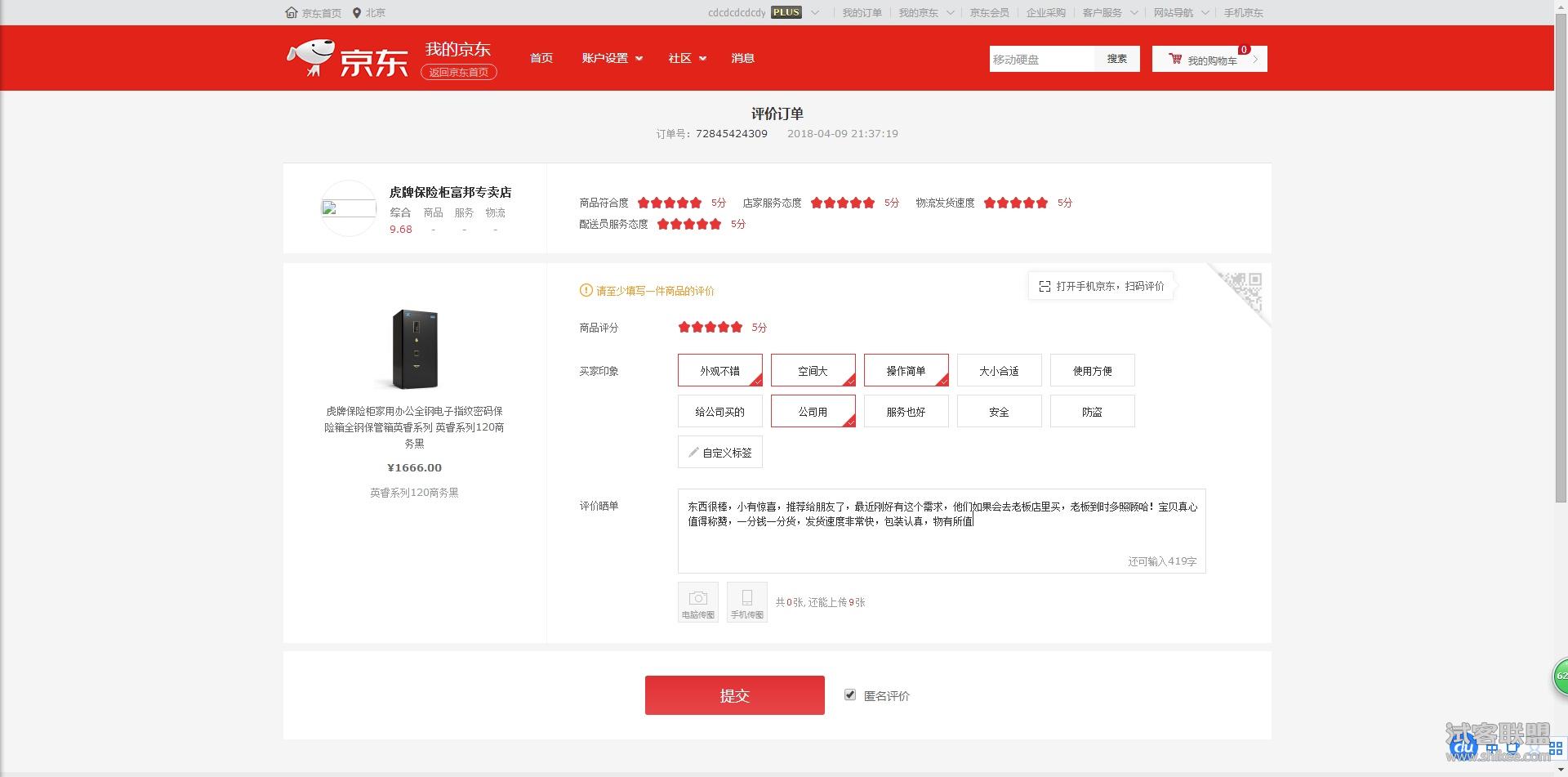Click the PLUS member badge
Screen dimensions: 1568x777
coord(786,12)
